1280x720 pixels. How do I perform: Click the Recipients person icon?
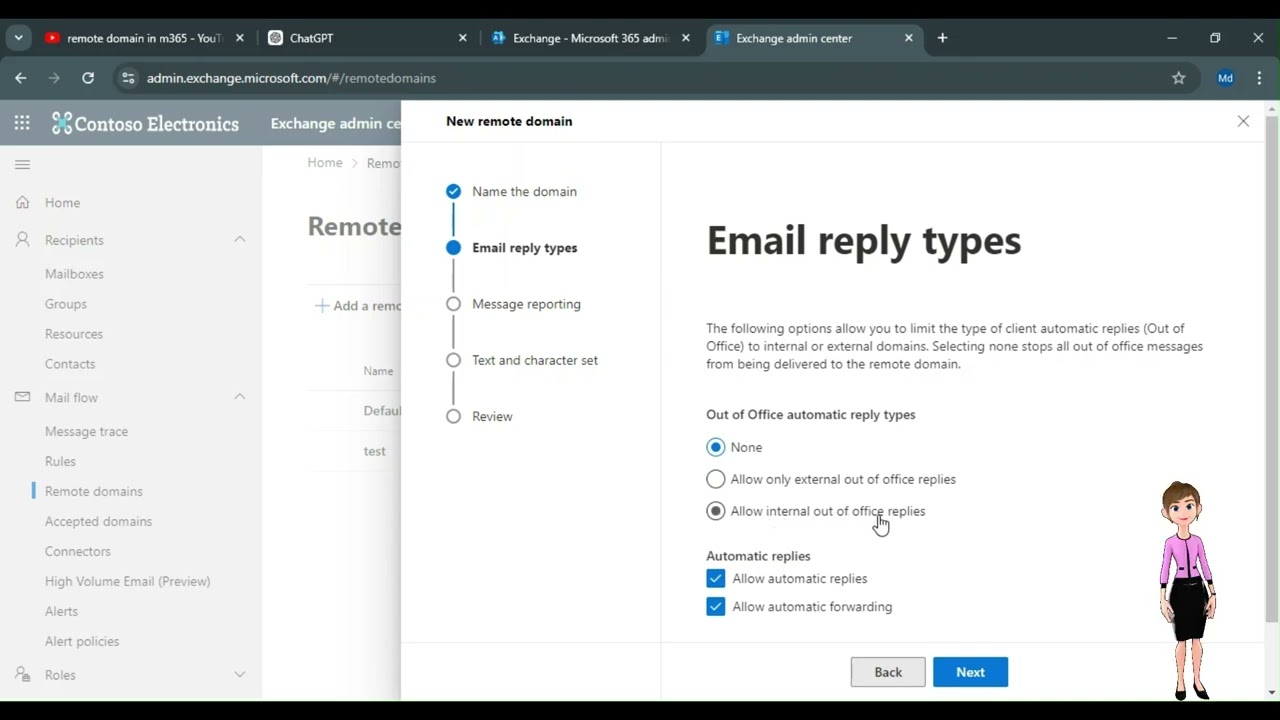(x=22, y=240)
